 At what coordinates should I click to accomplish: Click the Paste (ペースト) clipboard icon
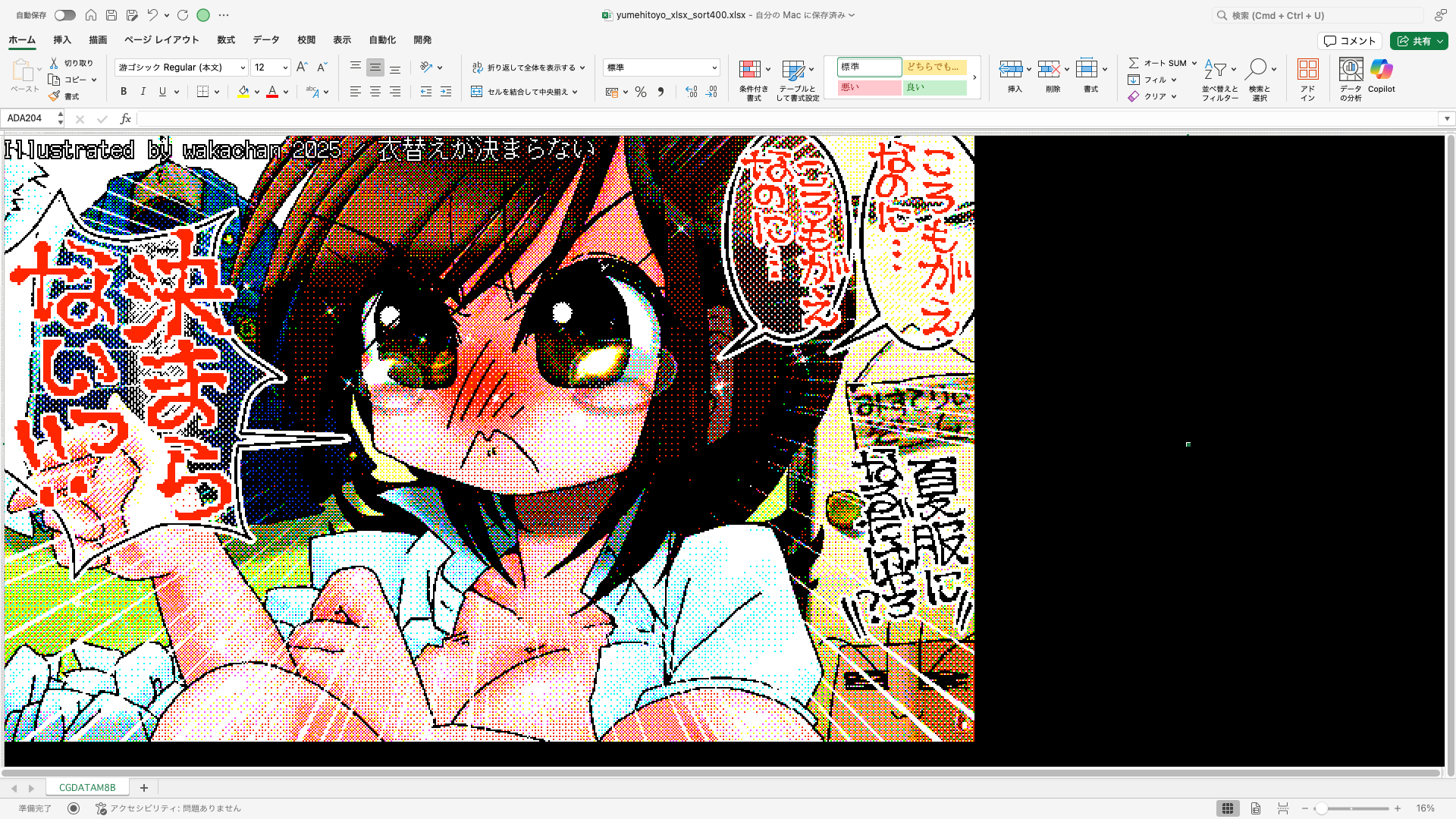pos(23,71)
